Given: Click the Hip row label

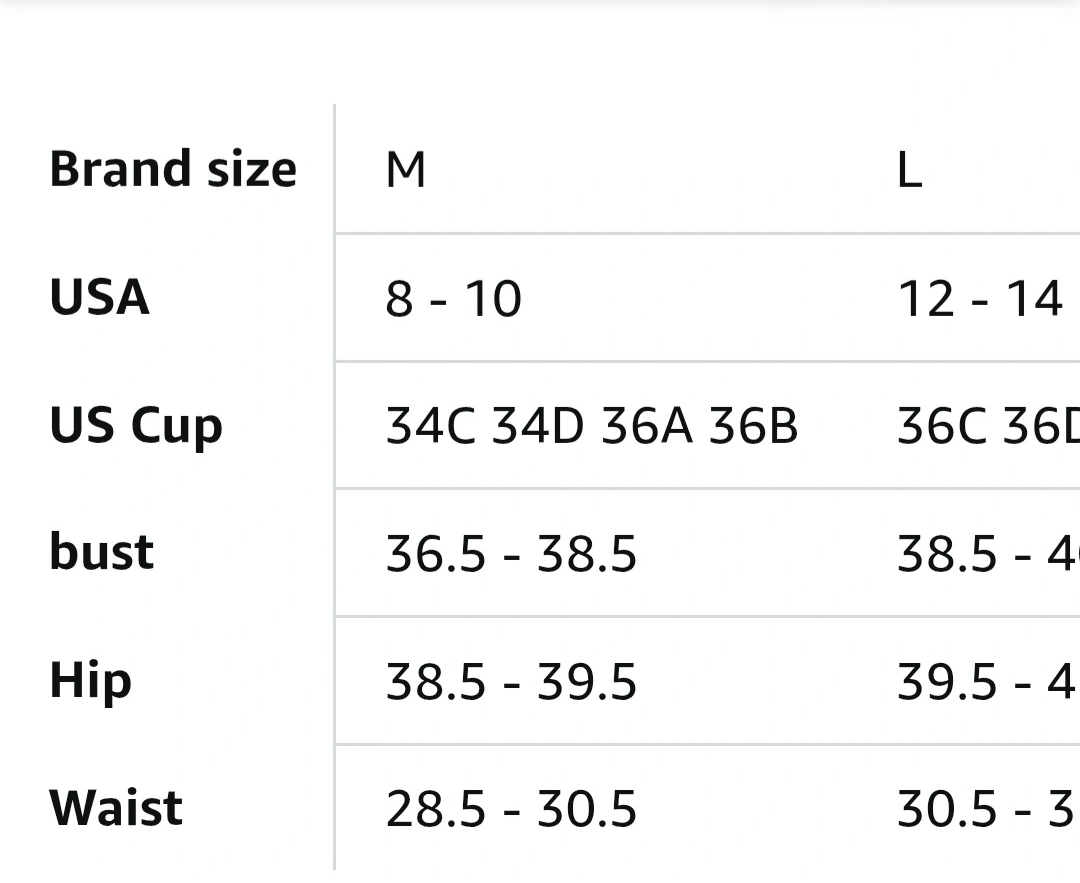Looking at the screenshot, I should tap(90, 682).
